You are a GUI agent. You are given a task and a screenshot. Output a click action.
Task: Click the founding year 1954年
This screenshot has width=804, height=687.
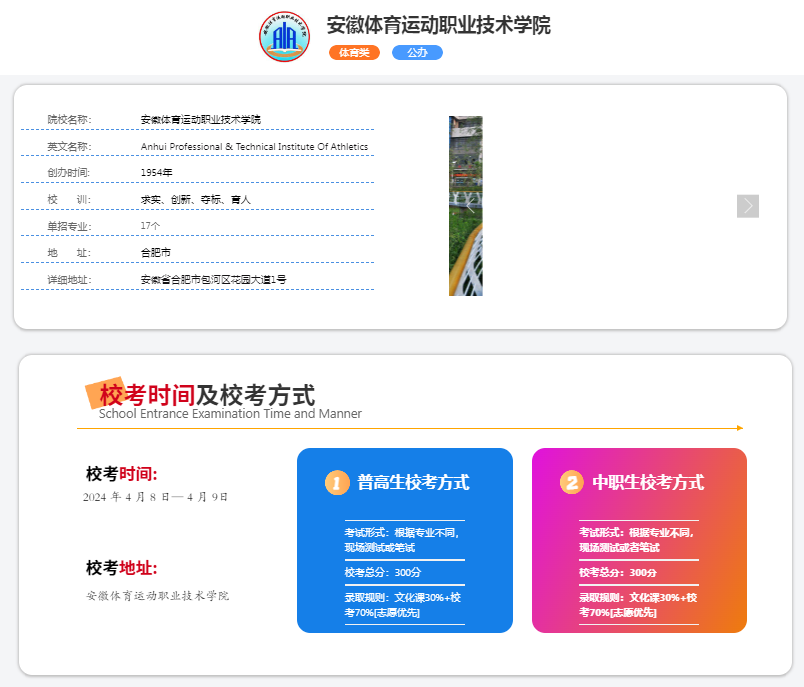156,173
